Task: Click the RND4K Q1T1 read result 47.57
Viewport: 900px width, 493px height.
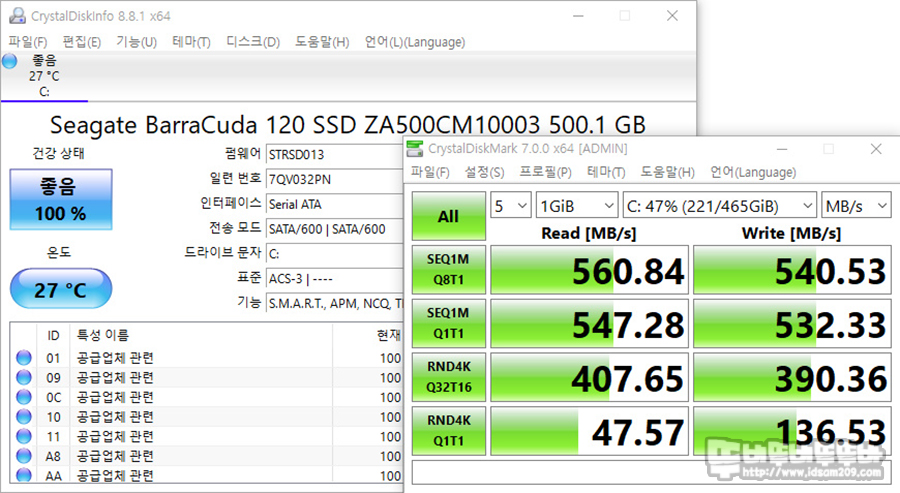Action: coord(589,431)
